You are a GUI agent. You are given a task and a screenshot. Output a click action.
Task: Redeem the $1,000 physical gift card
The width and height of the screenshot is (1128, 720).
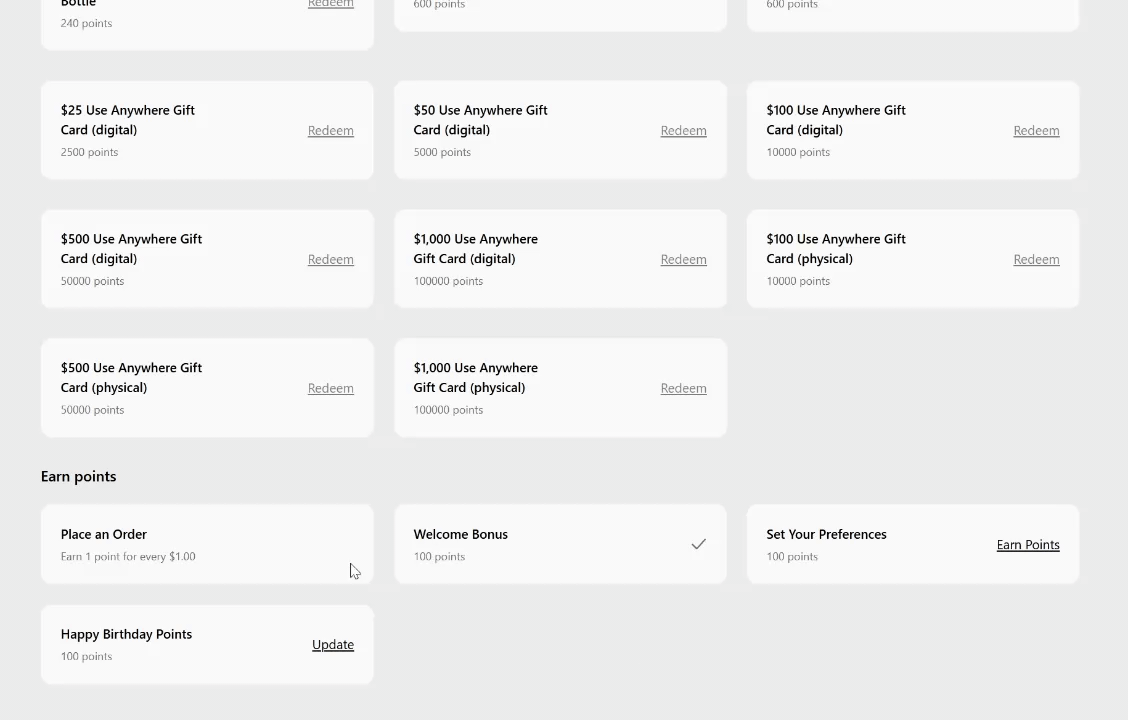[x=683, y=389]
